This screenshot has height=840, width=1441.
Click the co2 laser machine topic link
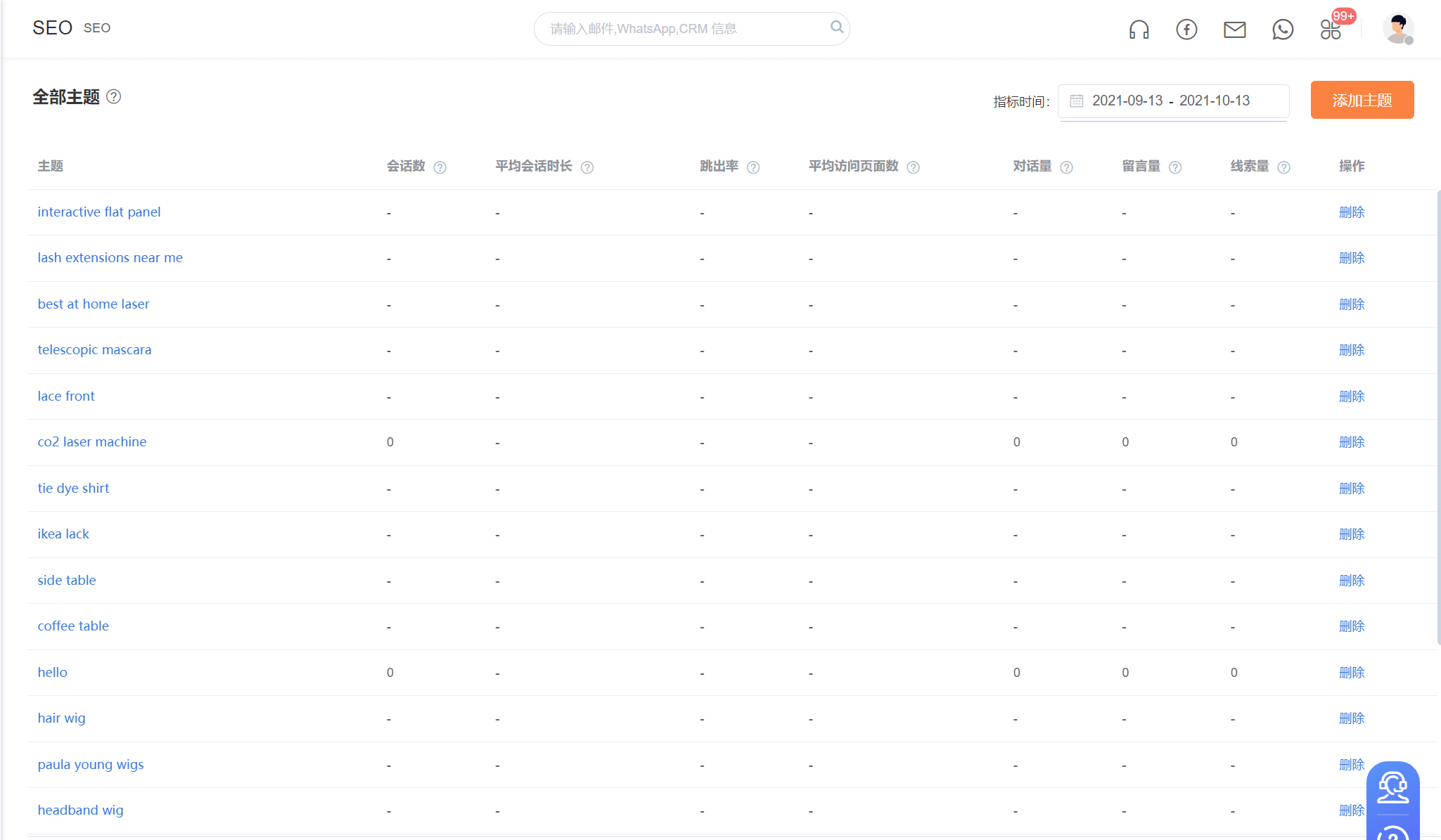(x=91, y=442)
